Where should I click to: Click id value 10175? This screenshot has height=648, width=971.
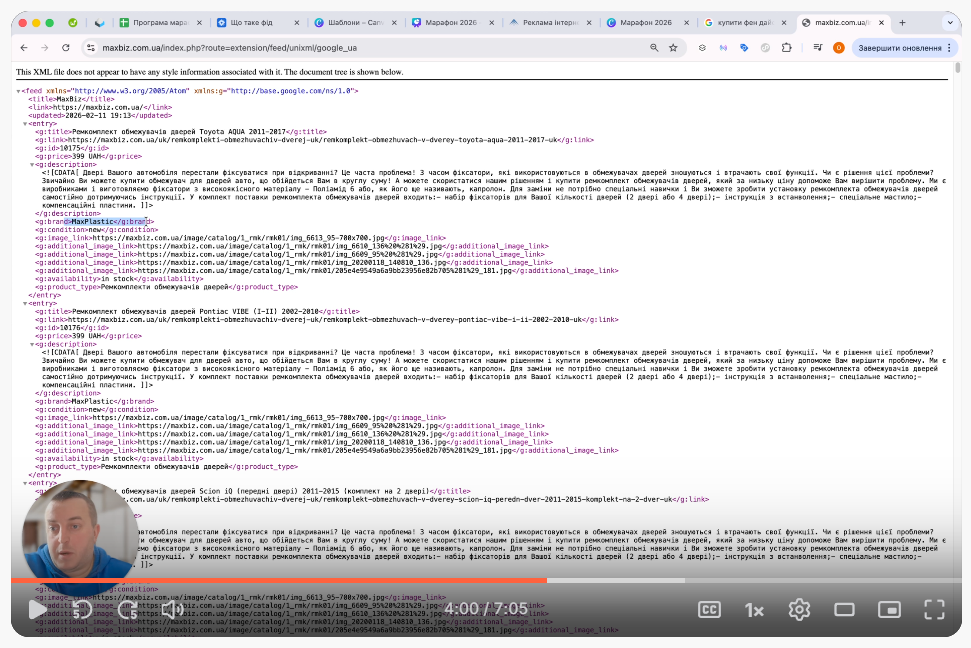[x=70, y=148]
